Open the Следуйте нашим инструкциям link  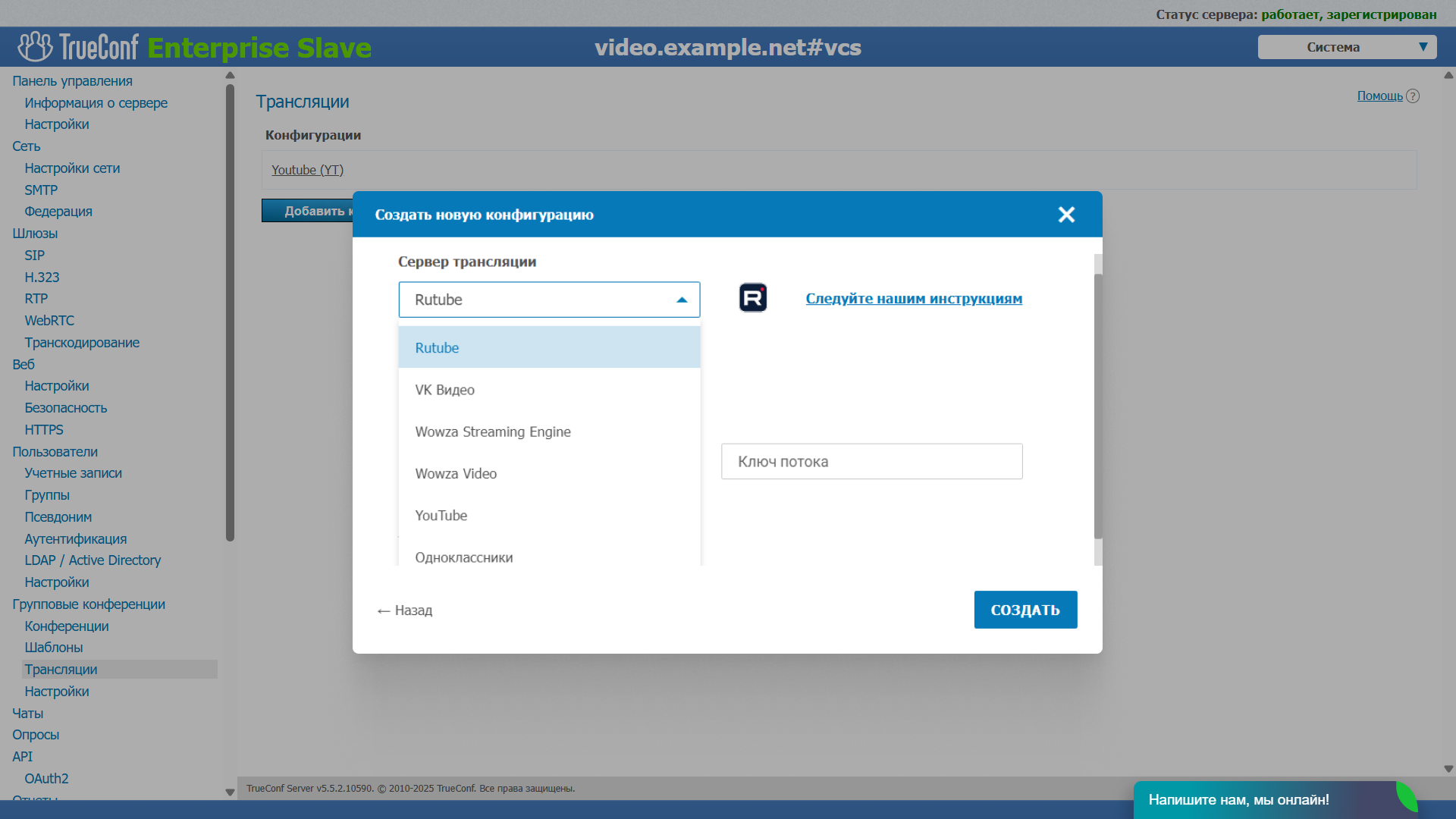click(914, 299)
